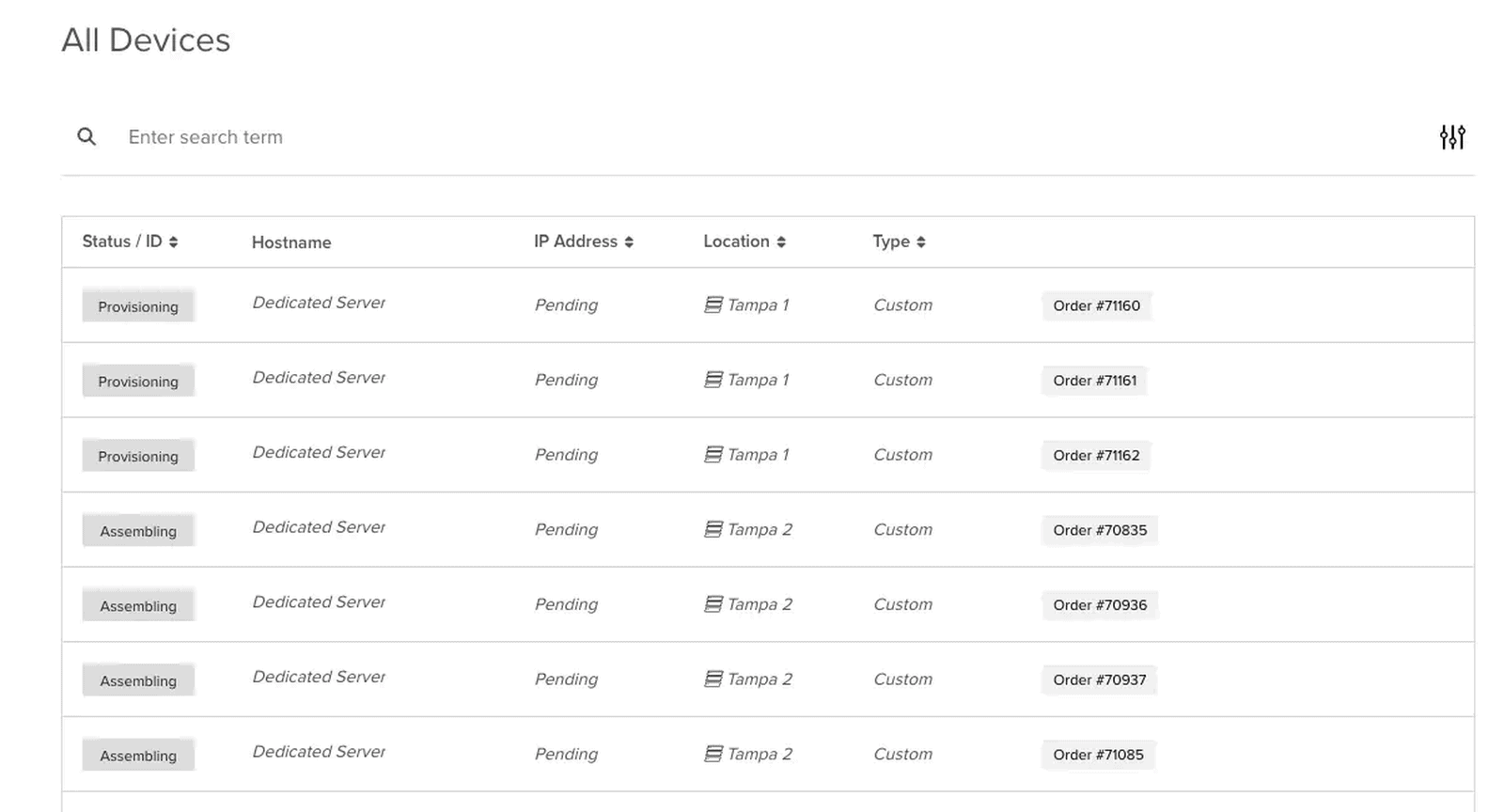Click server icon in Order #71160 row

[x=713, y=304]
